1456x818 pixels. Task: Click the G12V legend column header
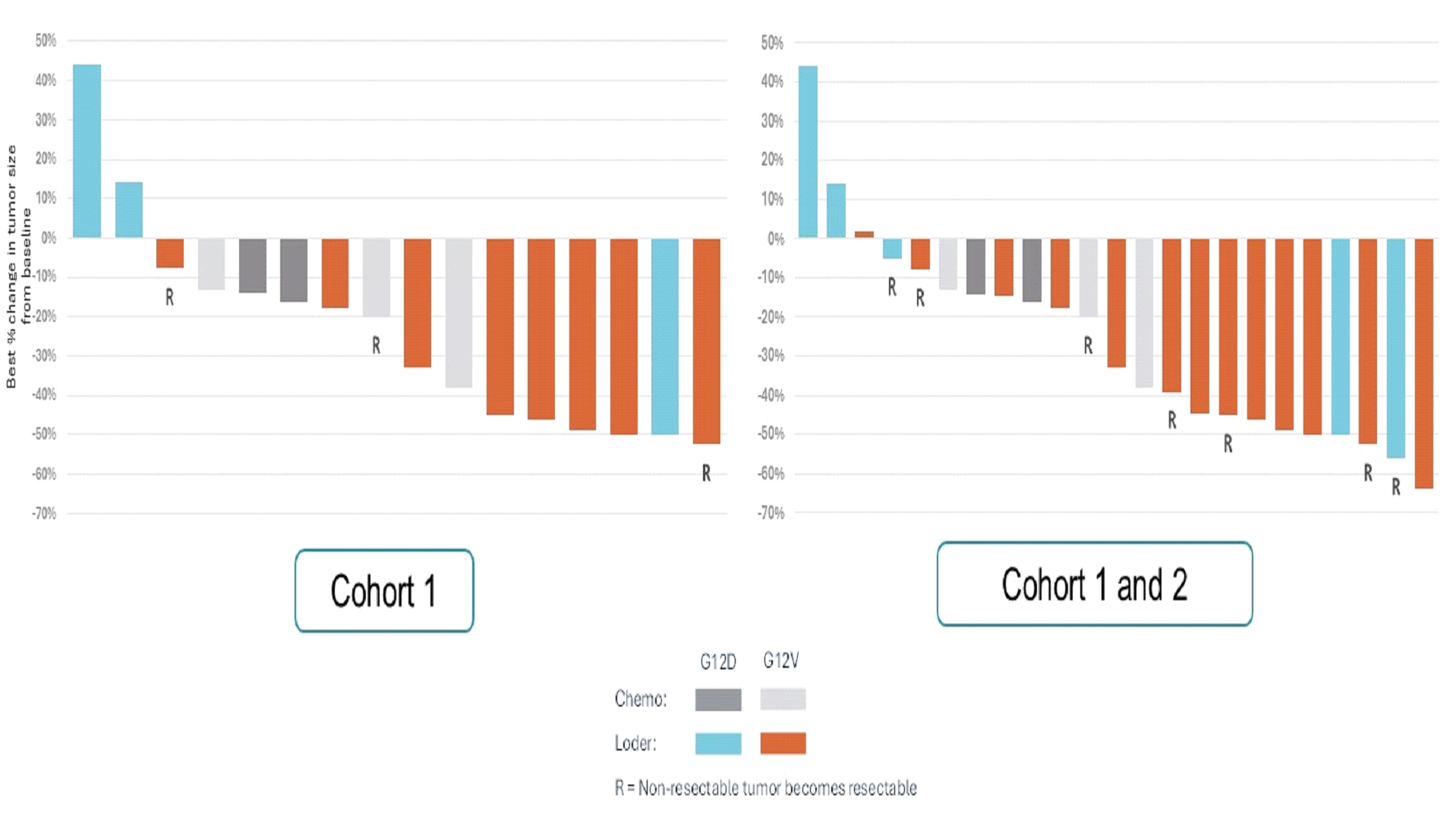tap(781, 661)
